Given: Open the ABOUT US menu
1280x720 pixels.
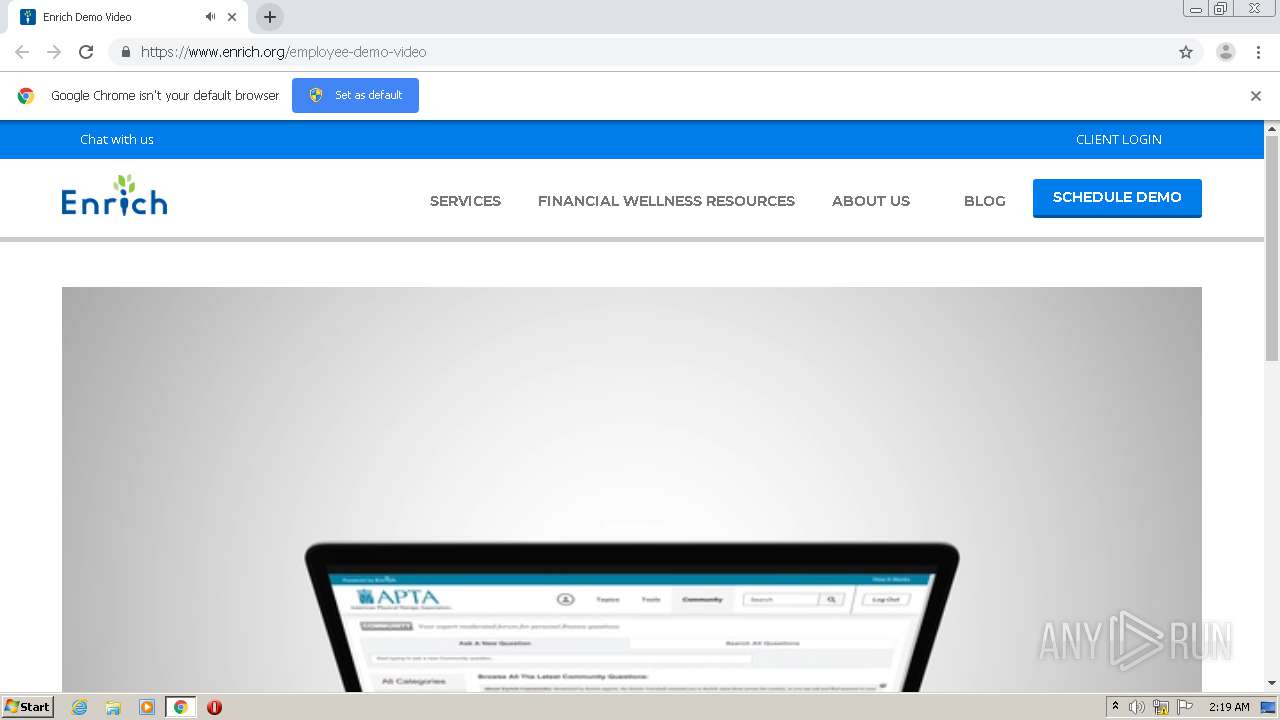Looking at the screenshot, I should pyautogui.click(x=871, y=201).
